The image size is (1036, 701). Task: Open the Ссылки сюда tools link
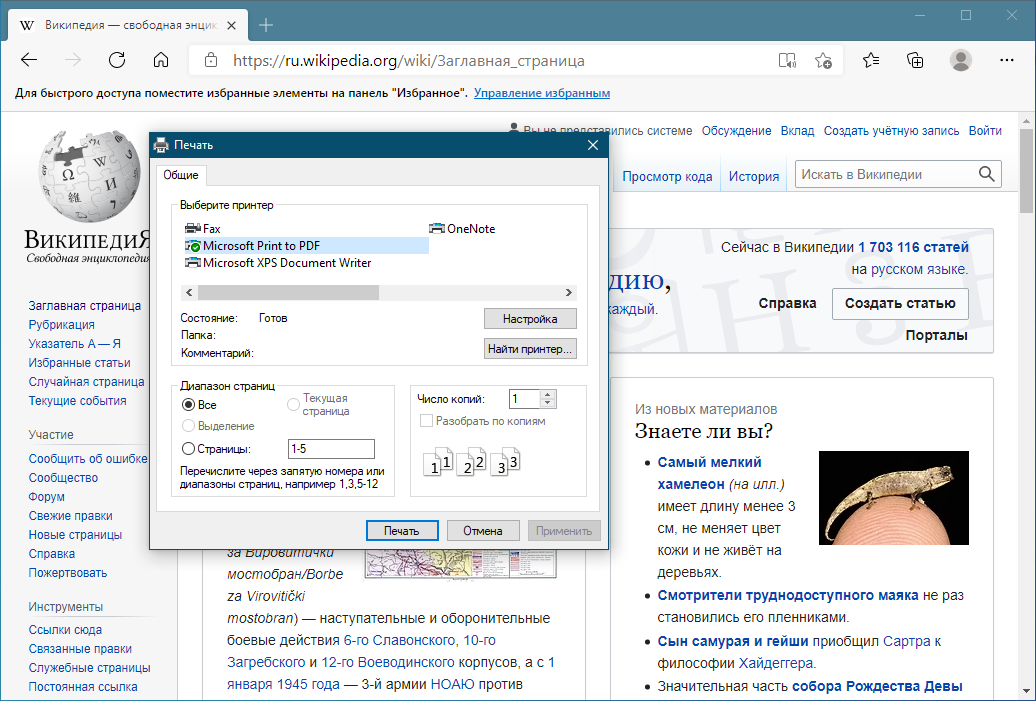65,630
